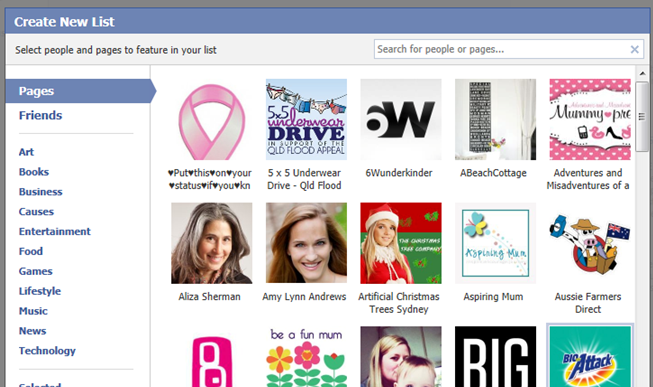
Task: Select the 5 x 5 Underwear Drive thumbnail
Action: [306, 120]
